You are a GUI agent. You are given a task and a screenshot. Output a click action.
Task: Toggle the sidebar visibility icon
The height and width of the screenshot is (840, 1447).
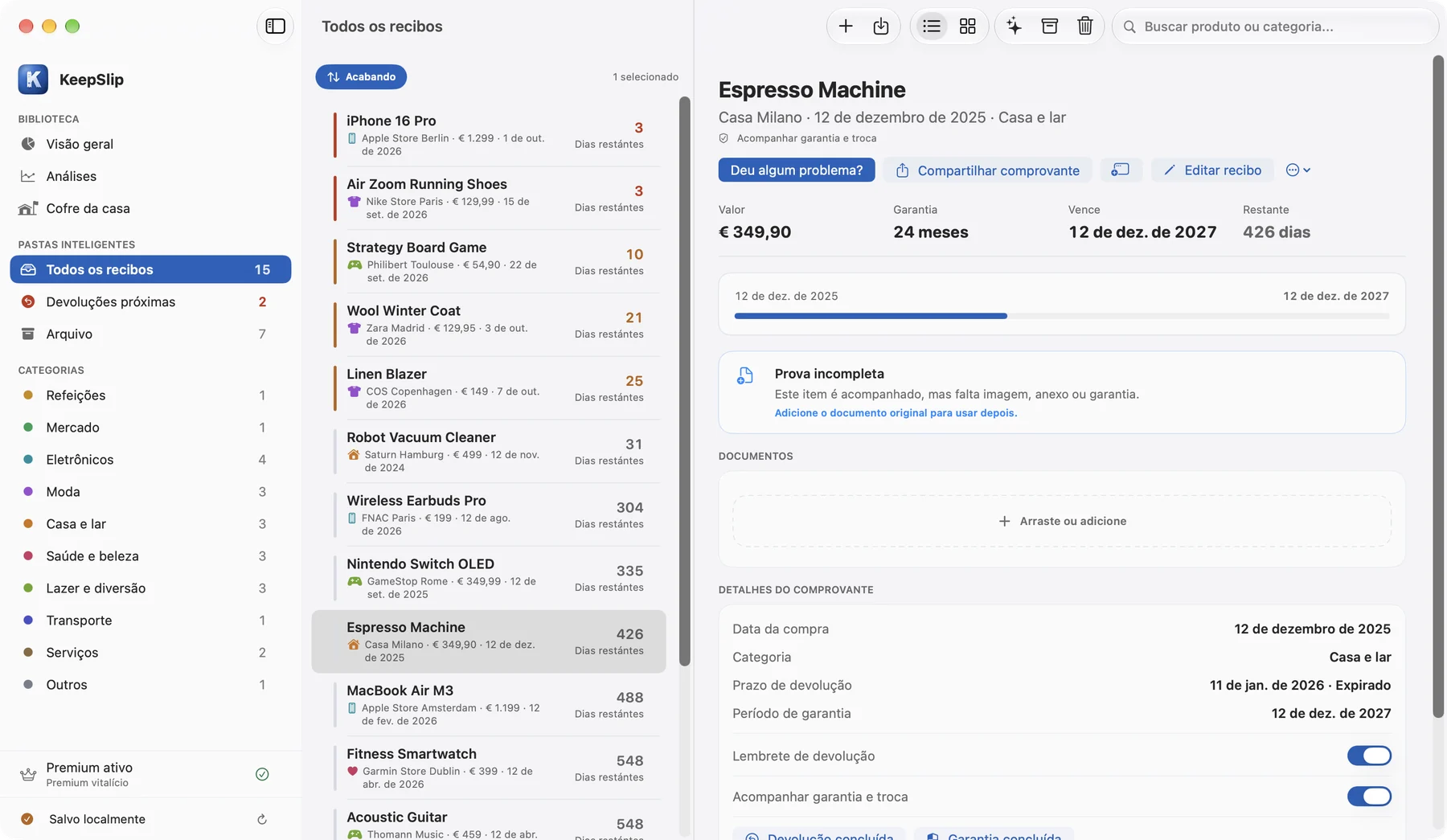point(275,27)
